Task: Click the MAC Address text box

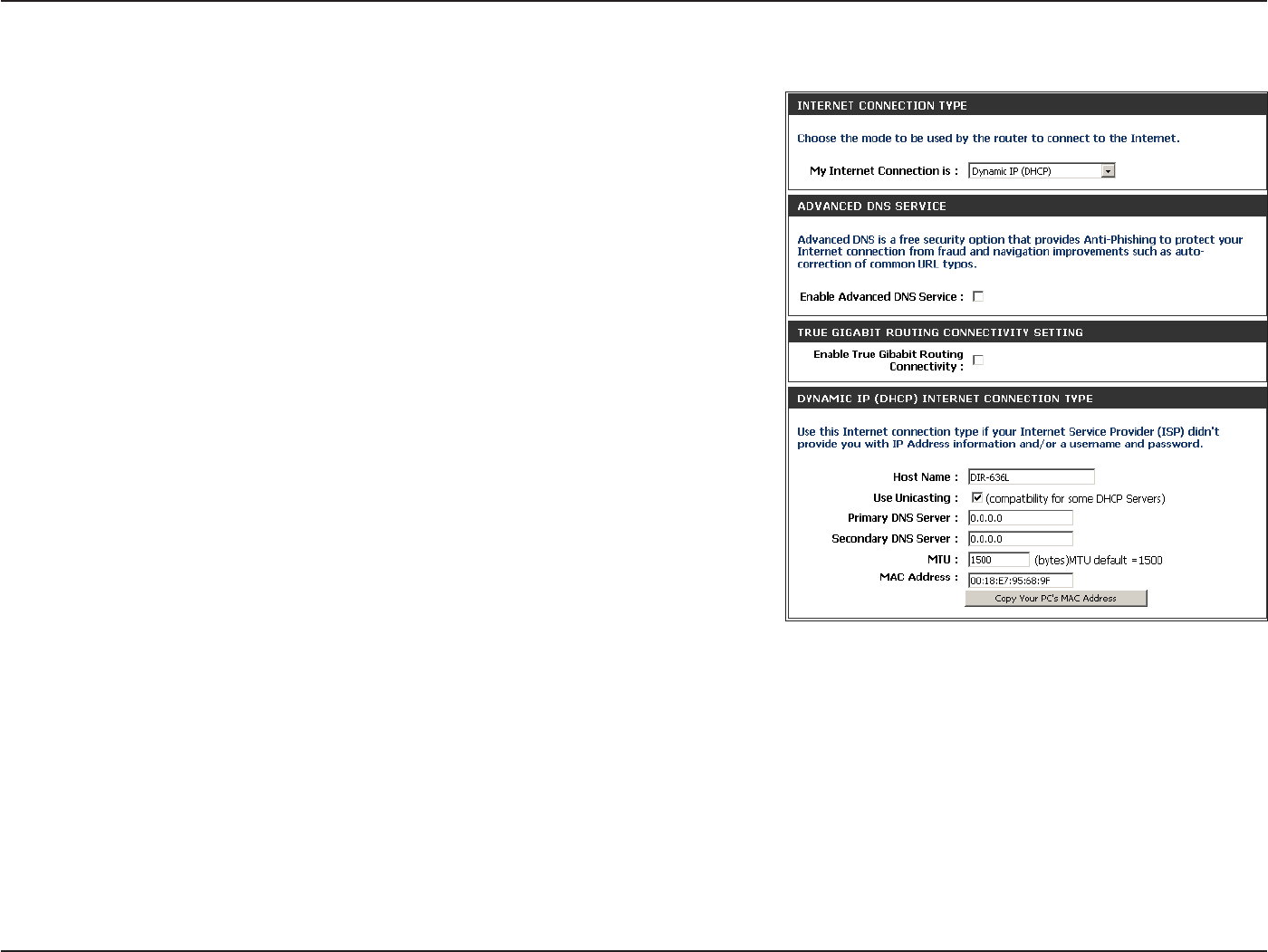Action: 1021,581
